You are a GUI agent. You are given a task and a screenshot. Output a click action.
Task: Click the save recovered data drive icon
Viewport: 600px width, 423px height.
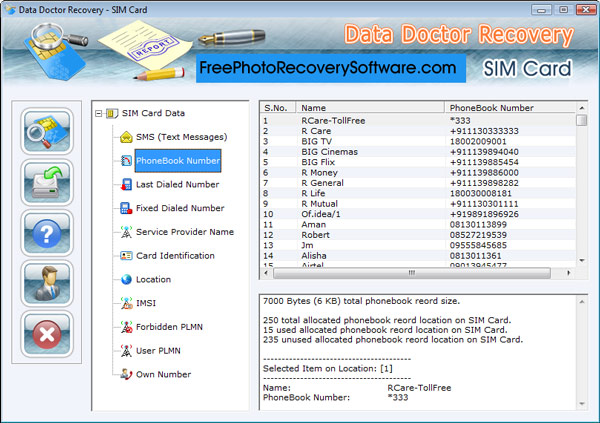point(47,182)
